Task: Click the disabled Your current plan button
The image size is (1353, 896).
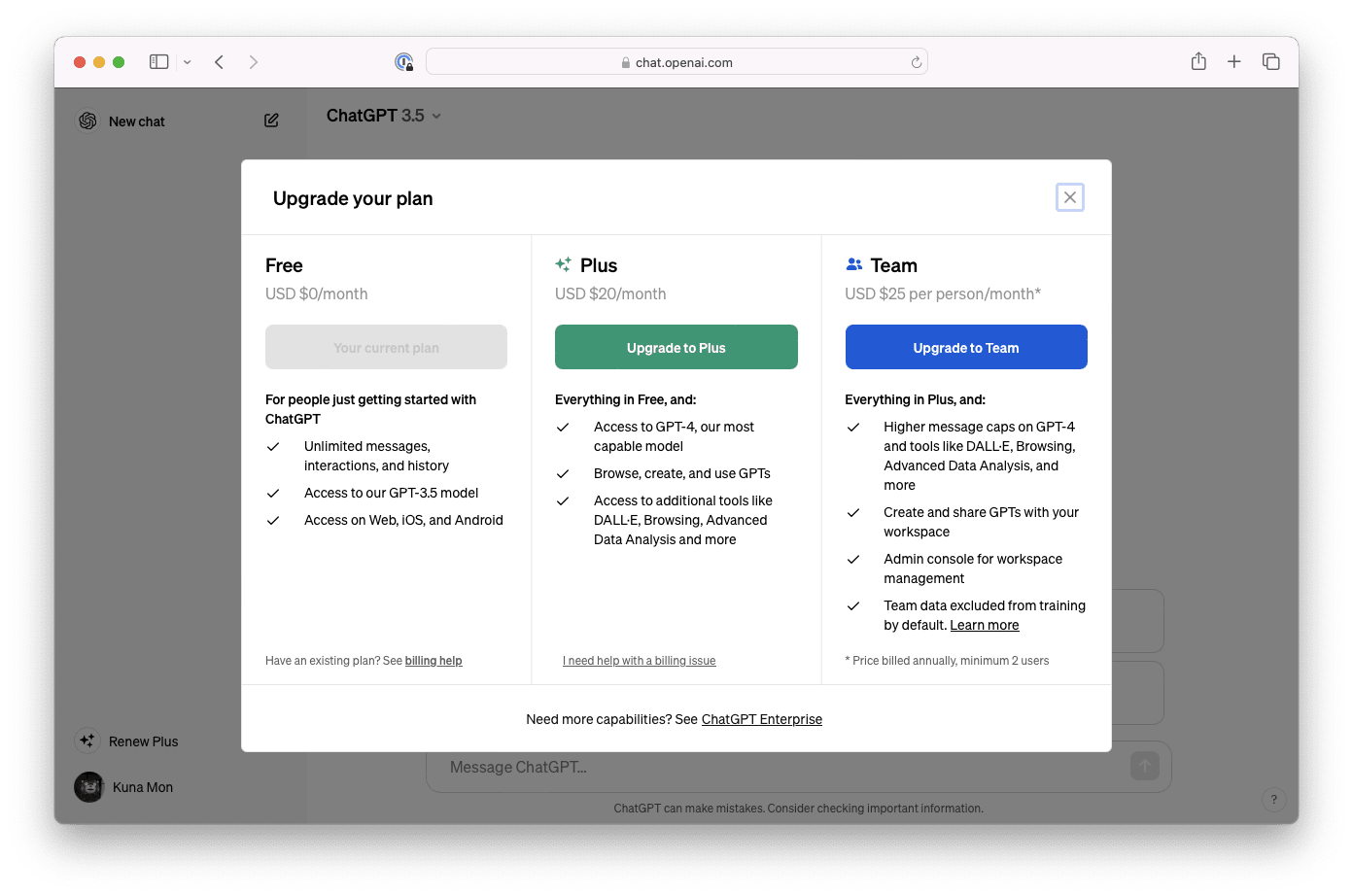Action: 386,347
